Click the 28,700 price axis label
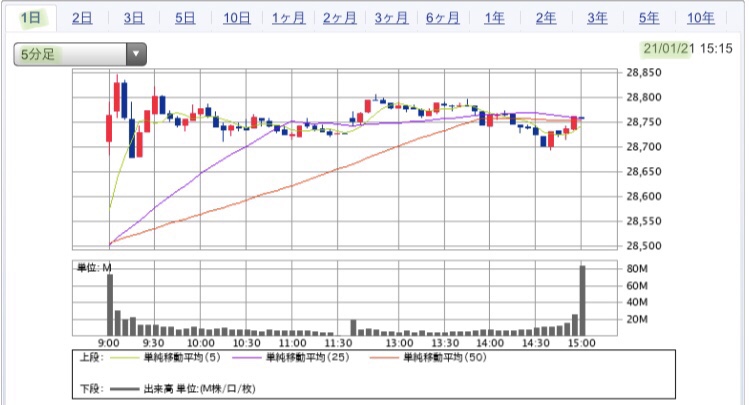 click(x=644, y=147)
